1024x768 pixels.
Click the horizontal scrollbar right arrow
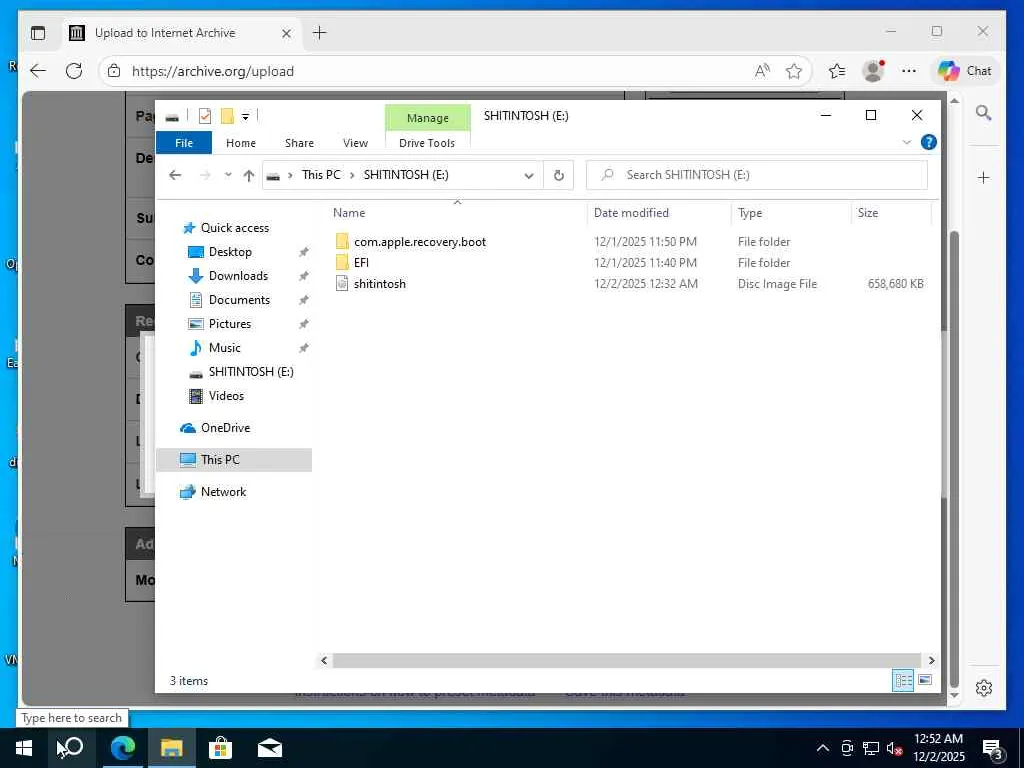[x=931, y=660]
